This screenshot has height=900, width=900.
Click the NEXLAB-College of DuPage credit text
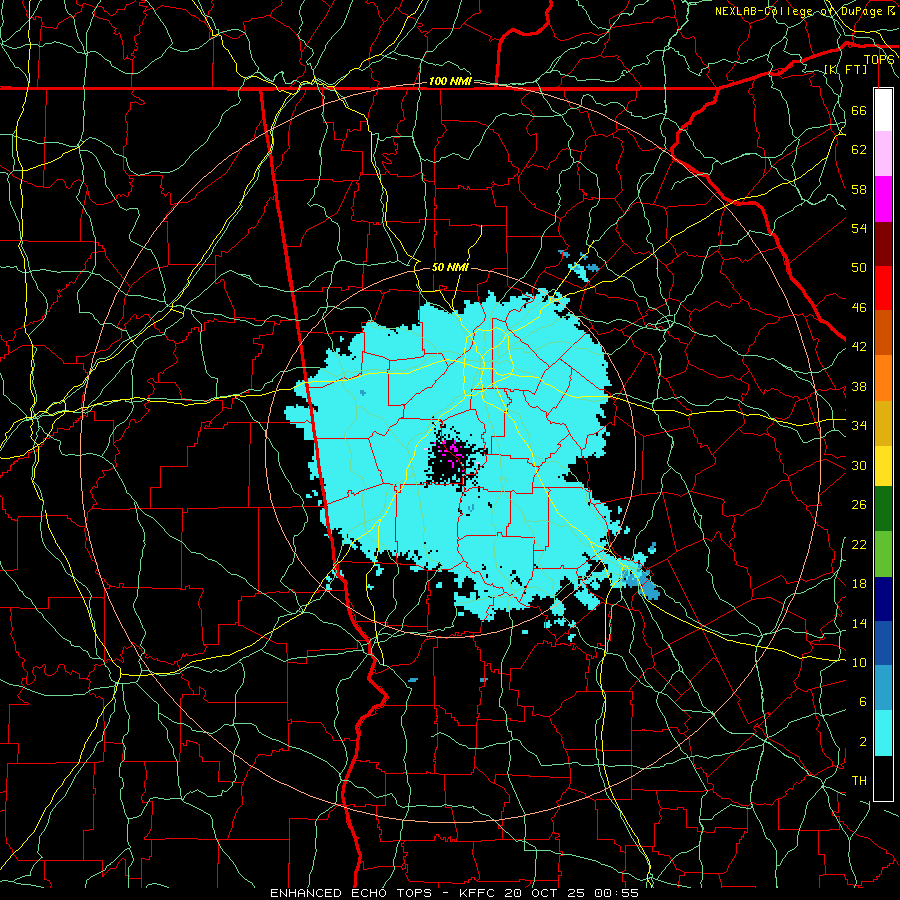tap(805, 11)
